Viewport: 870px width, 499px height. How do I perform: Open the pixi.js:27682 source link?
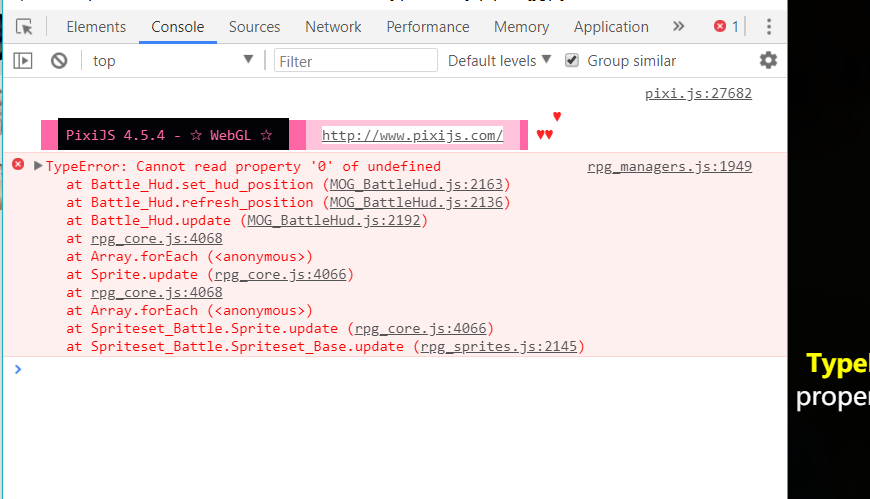698,93
